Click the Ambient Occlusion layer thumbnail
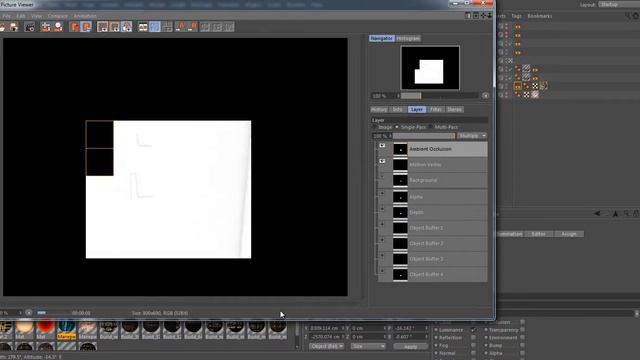Image resolution: width=640 pixels, height=360 pixels. 400,149
